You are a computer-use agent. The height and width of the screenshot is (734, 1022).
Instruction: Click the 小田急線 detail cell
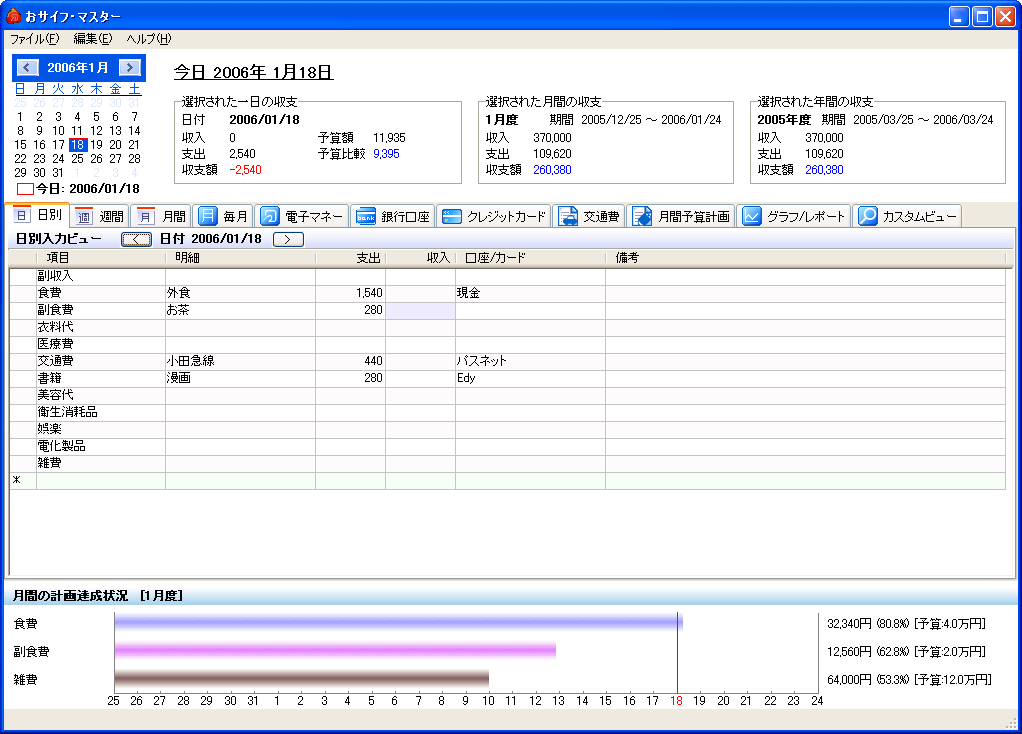[x=241, y=361]
